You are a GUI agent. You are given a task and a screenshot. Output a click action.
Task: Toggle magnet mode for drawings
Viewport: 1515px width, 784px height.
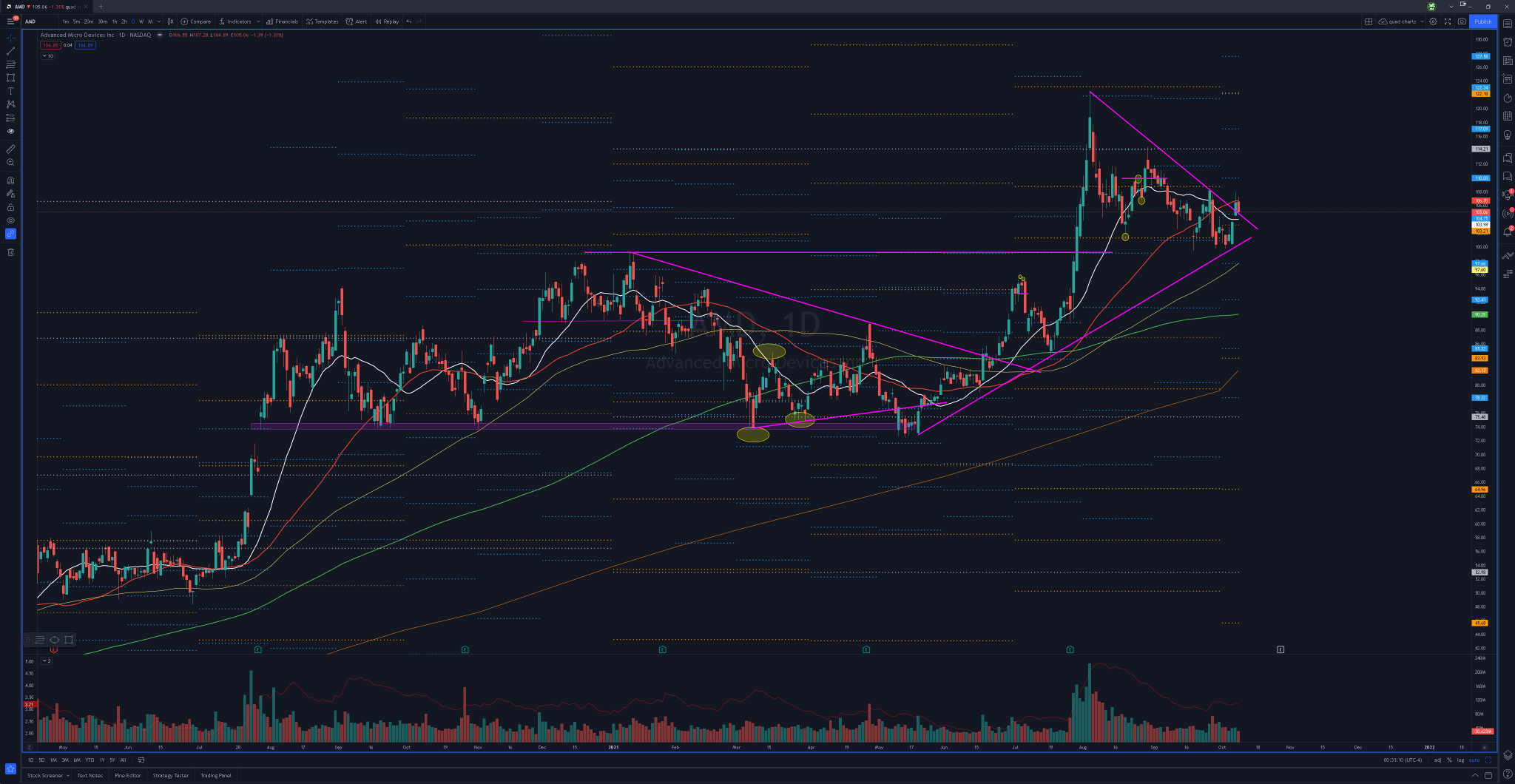[10, 180]
